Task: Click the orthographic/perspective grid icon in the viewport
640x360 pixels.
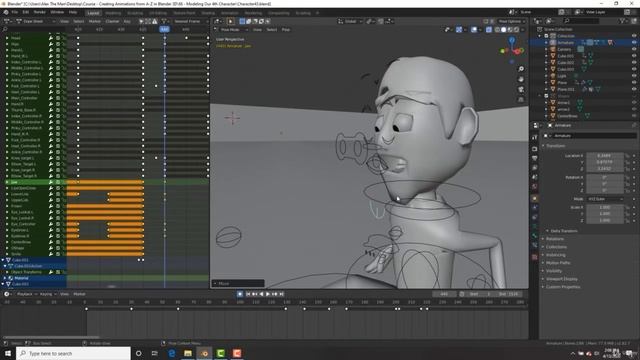Action: 521,99
